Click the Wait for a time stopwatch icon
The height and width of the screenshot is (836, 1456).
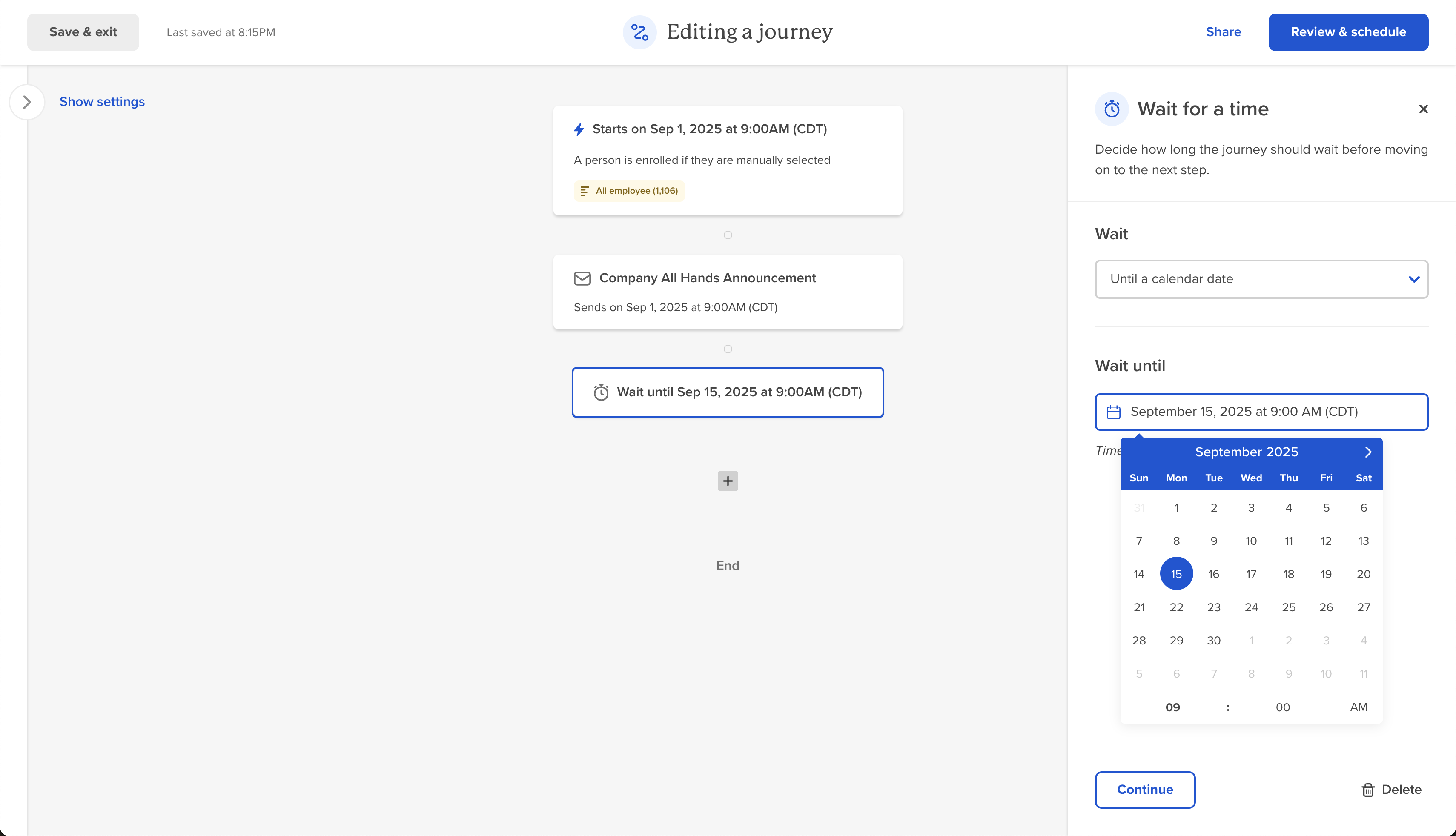click(1111, 109)
